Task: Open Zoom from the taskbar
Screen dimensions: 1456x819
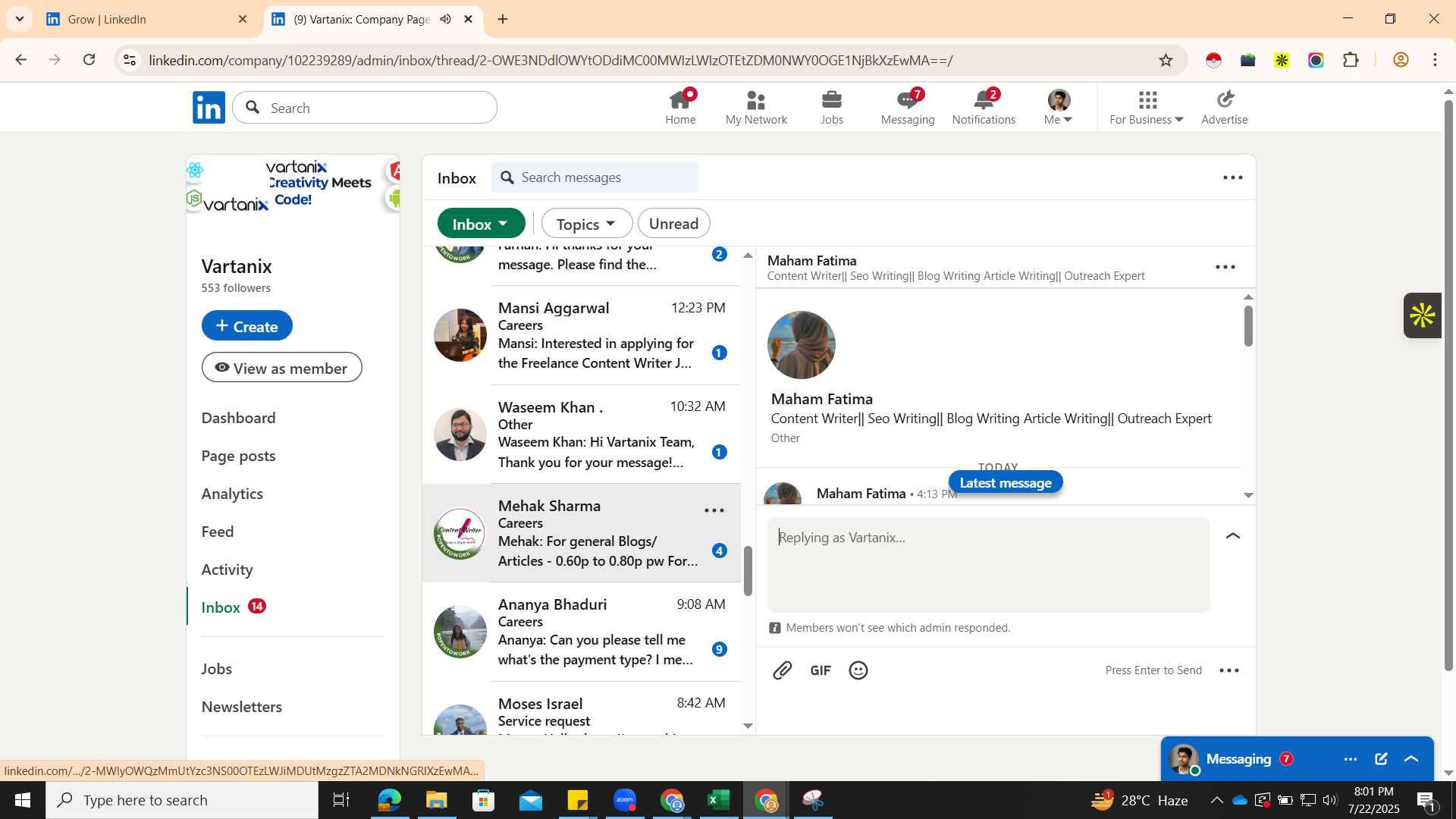Action: (x=625, y=800)
